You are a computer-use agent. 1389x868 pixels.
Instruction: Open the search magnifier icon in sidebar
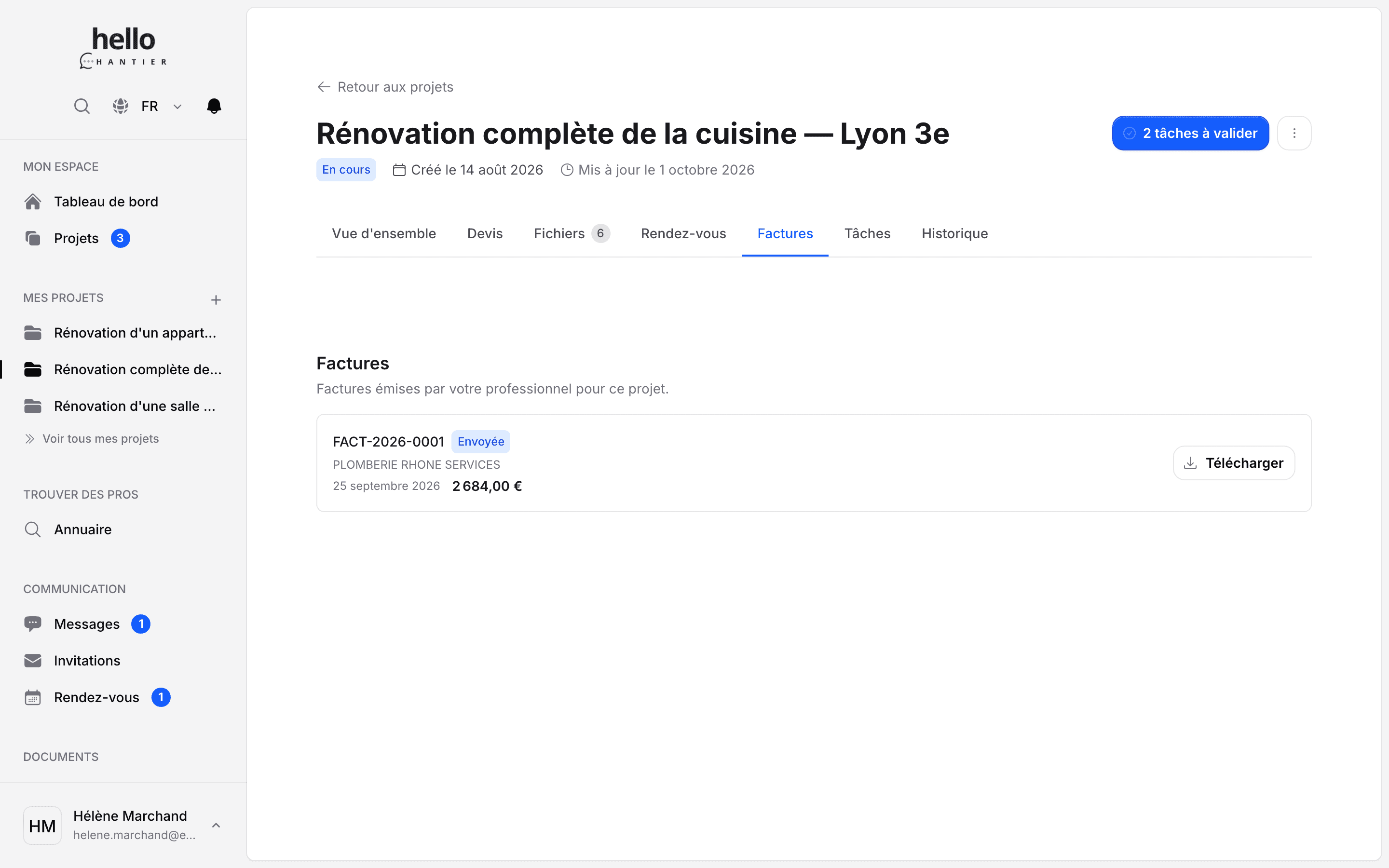point(82,106)
